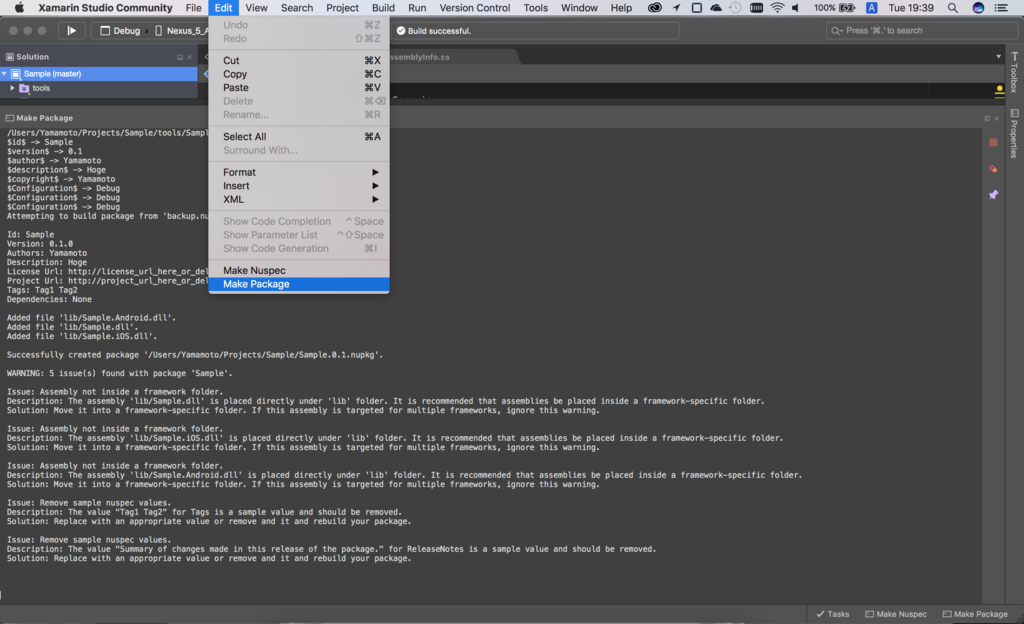This screenshot has width=1024, height=624.
Task: Click the location arrow icon in menu bar
Action: point(676,8)
